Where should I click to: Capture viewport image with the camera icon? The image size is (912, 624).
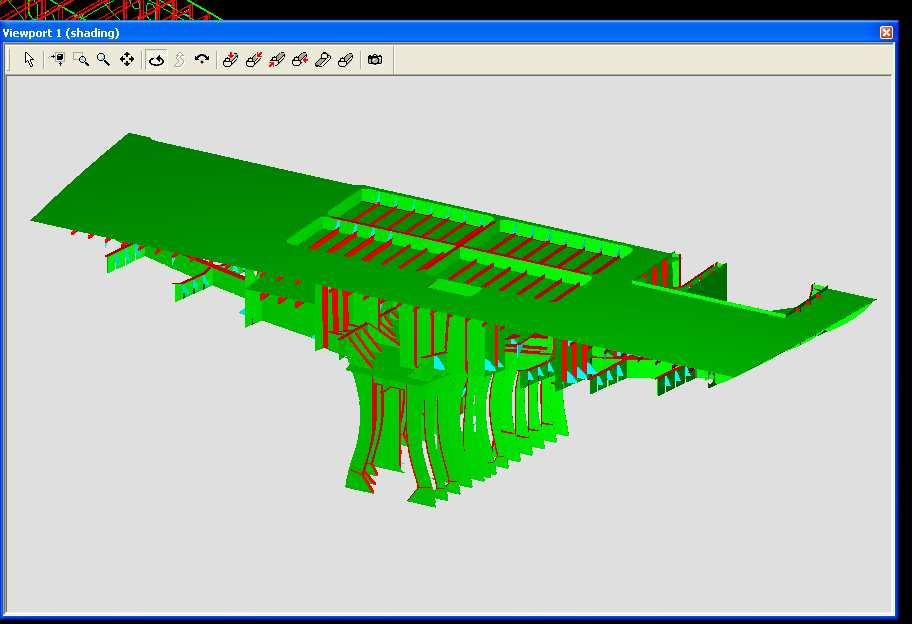coord(375,59)
